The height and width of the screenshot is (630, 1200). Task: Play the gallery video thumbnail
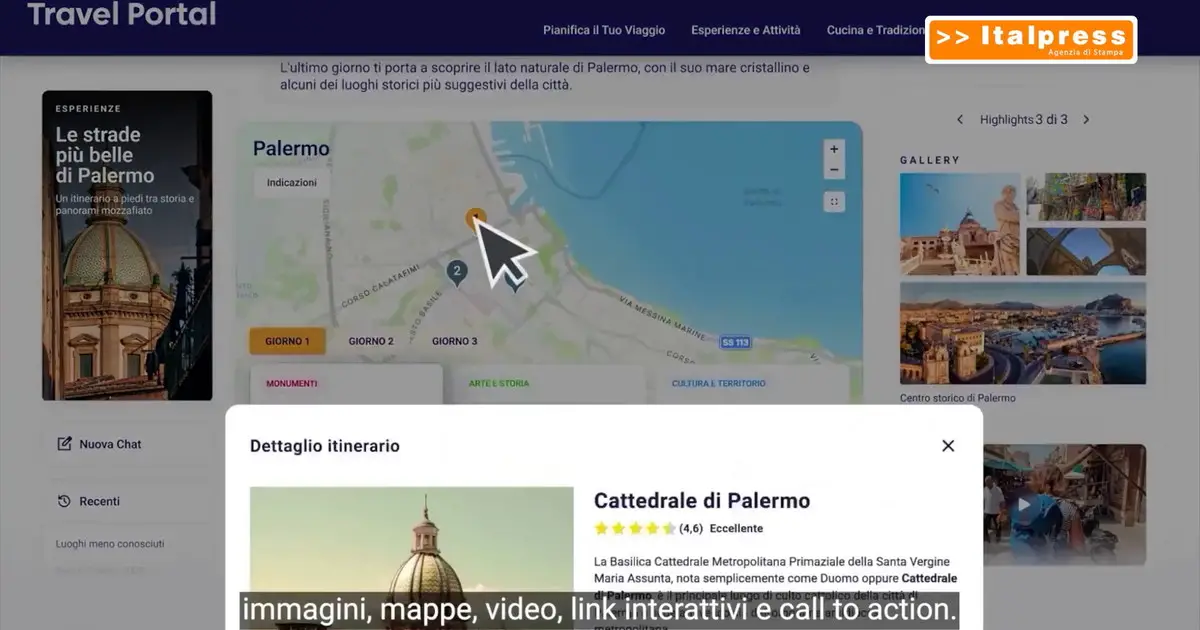click(1024, 504)
